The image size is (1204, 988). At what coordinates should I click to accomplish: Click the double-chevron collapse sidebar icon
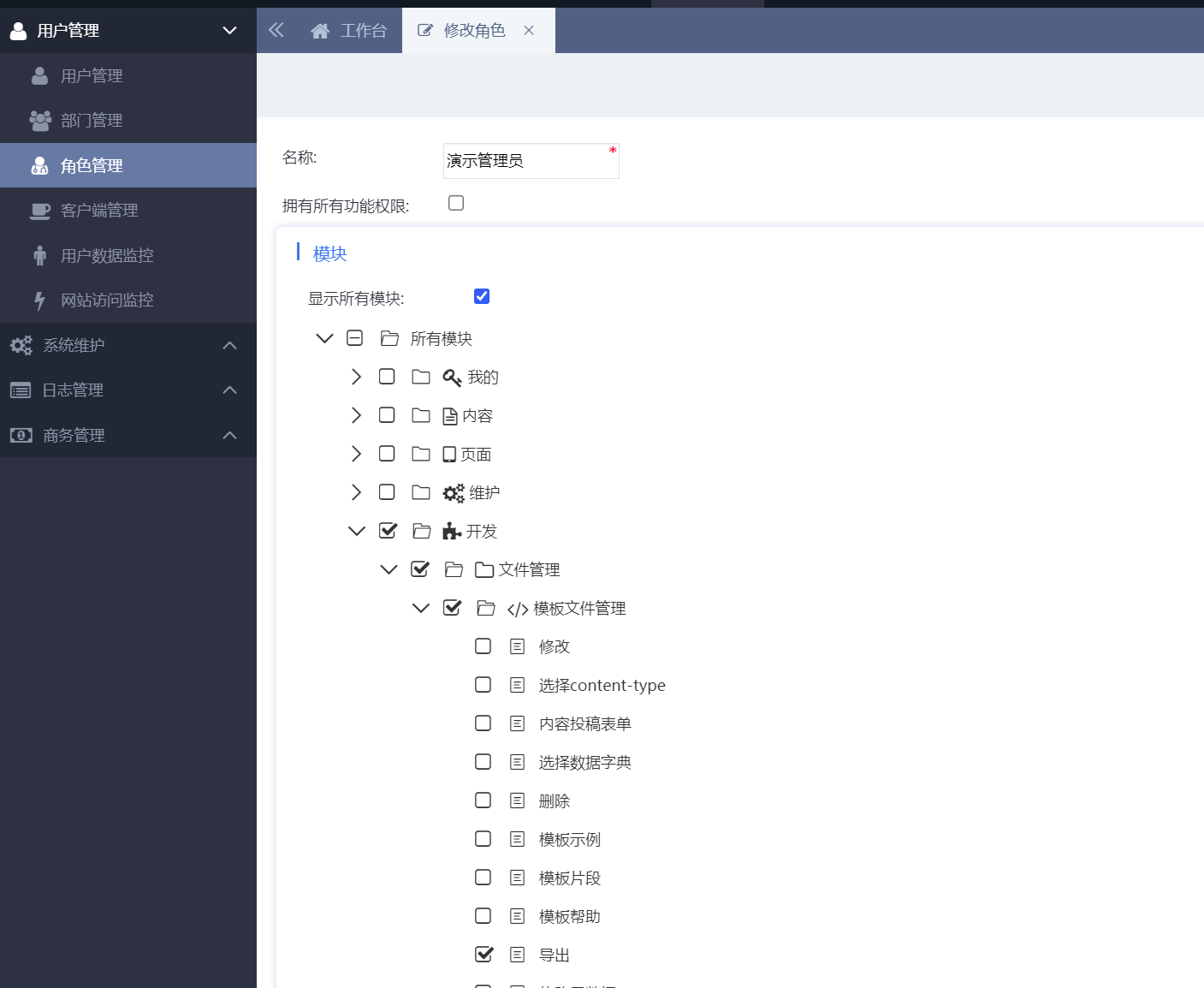tap(276, 31)
